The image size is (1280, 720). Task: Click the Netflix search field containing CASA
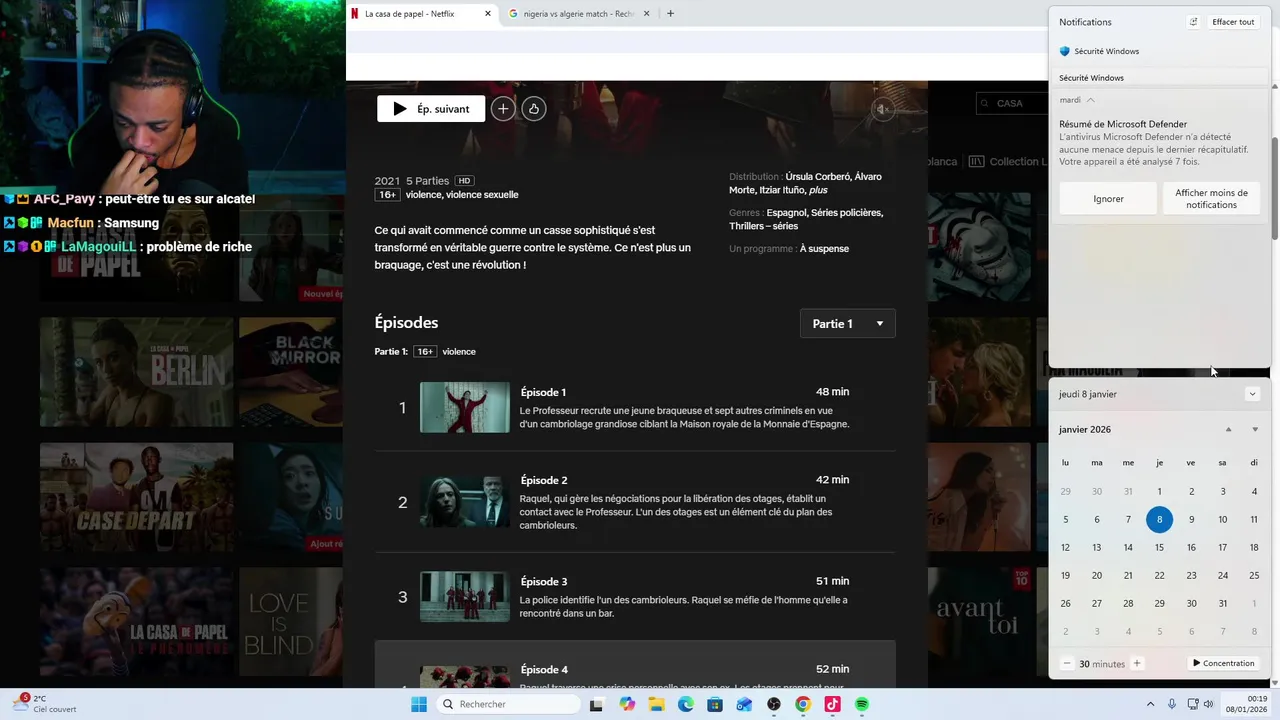click(x=1011, y=103)
